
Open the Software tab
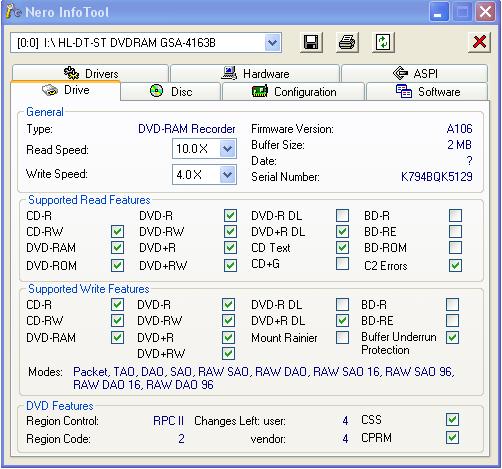point(427,91)
